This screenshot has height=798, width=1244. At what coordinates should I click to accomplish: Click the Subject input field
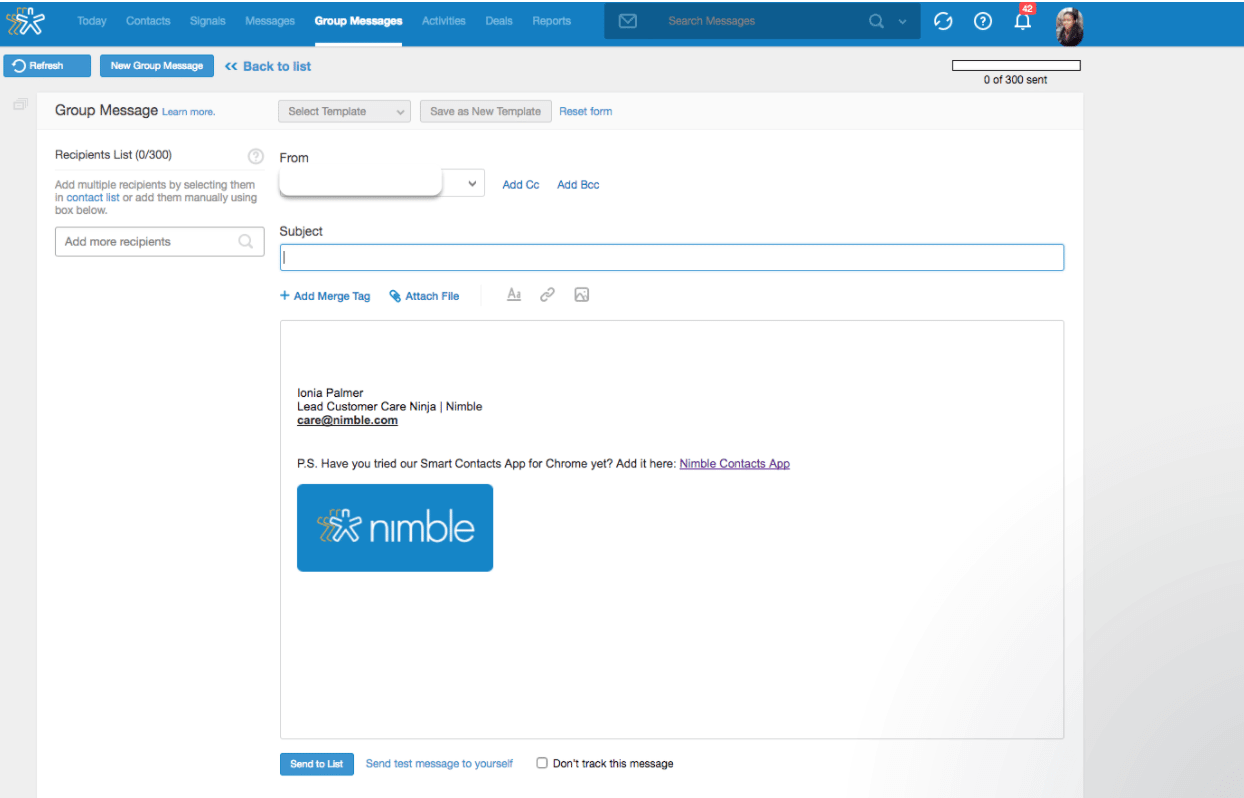671,257
